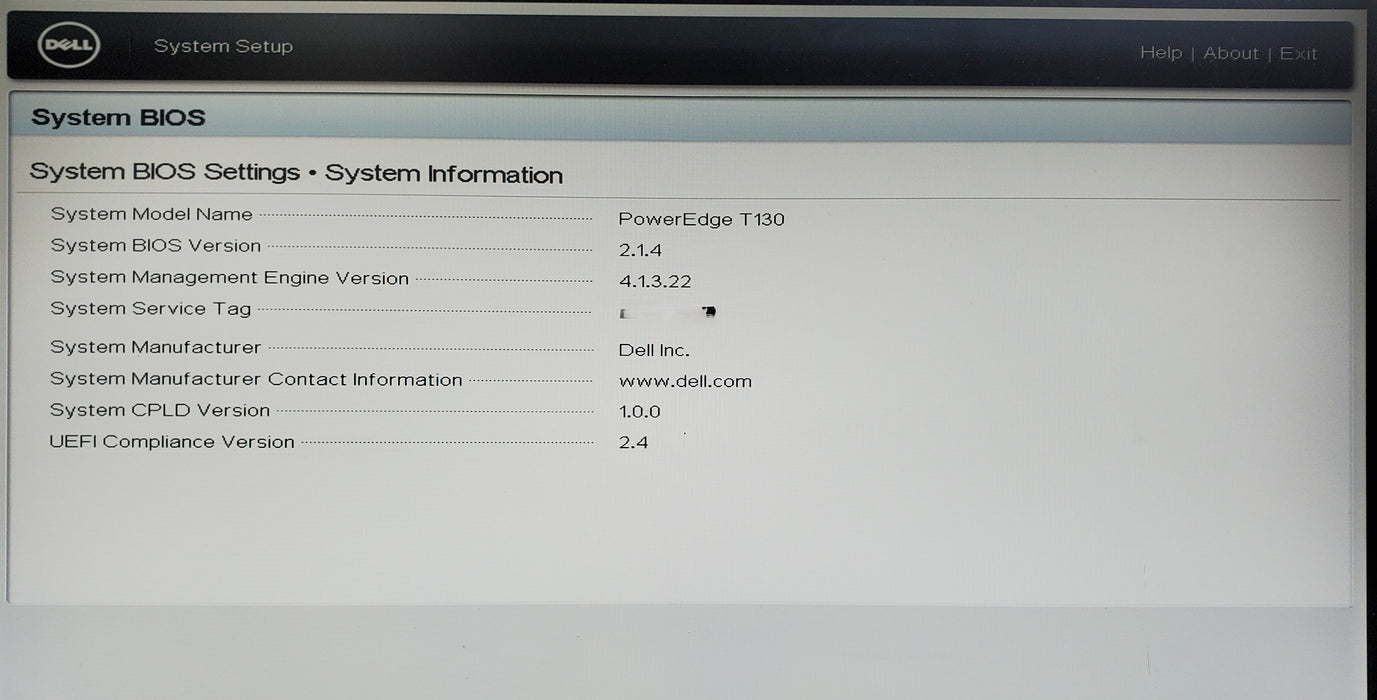Image resolution: width=1377 pixels, height=700 pixels.
Task: Select the System Management Engine Version label
Action: (230, 278)
